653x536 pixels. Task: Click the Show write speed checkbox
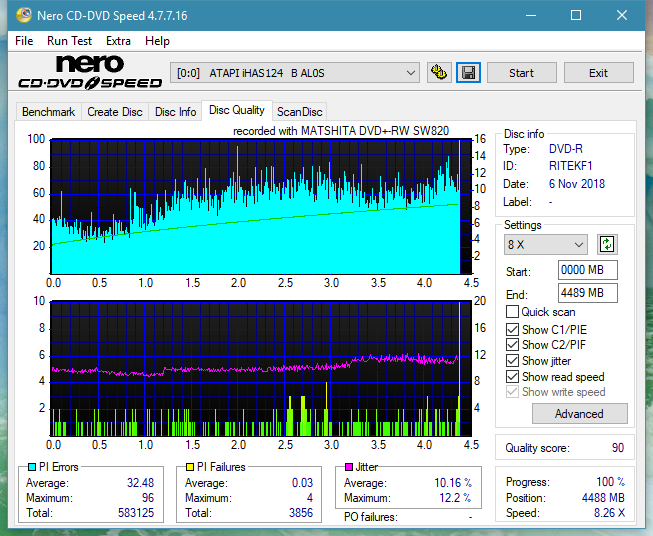click(512, 391)
